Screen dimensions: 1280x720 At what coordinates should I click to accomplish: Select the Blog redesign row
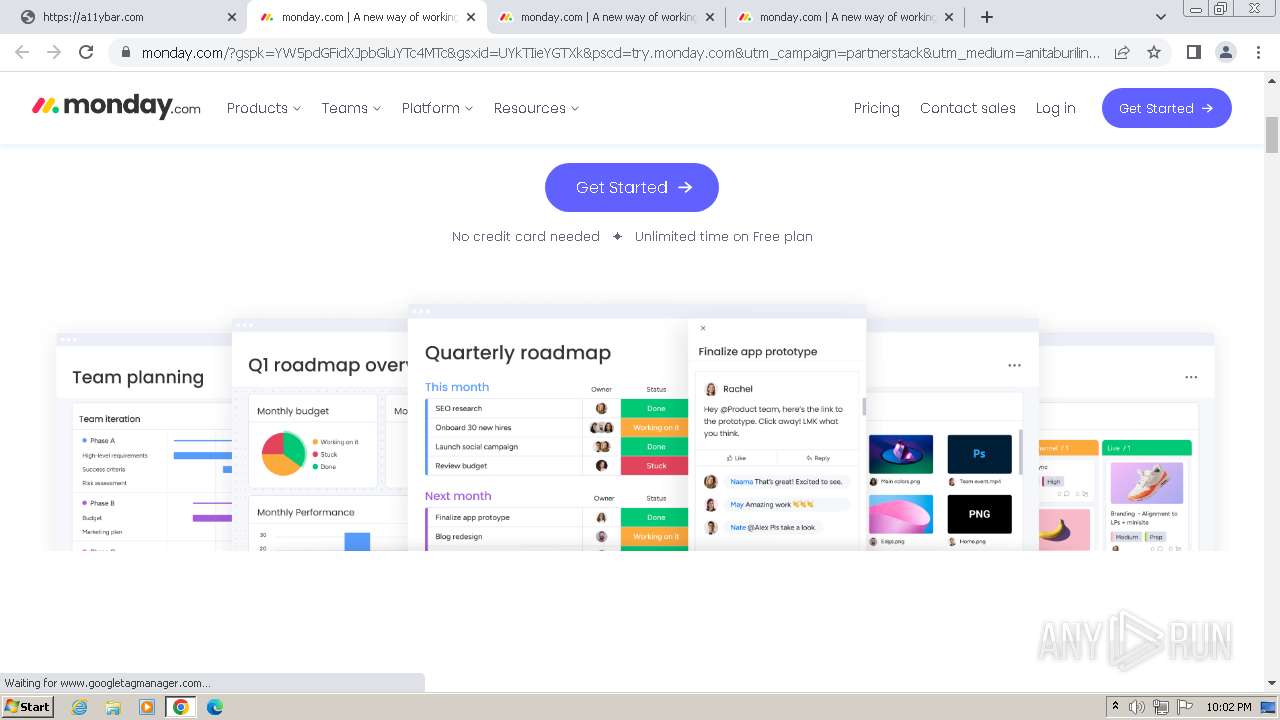[x=558, y=536]
